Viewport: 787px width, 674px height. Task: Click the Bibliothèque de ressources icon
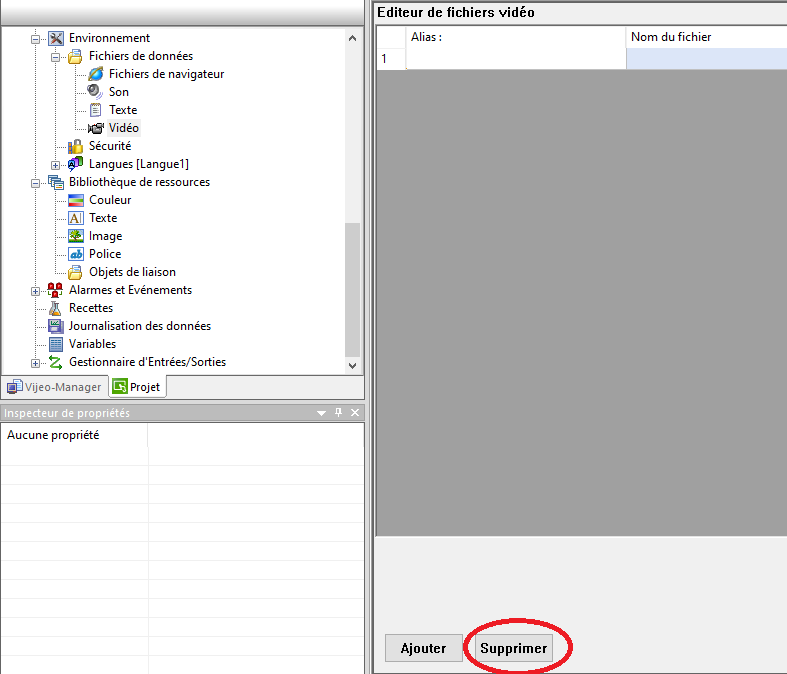coord(56,182)
